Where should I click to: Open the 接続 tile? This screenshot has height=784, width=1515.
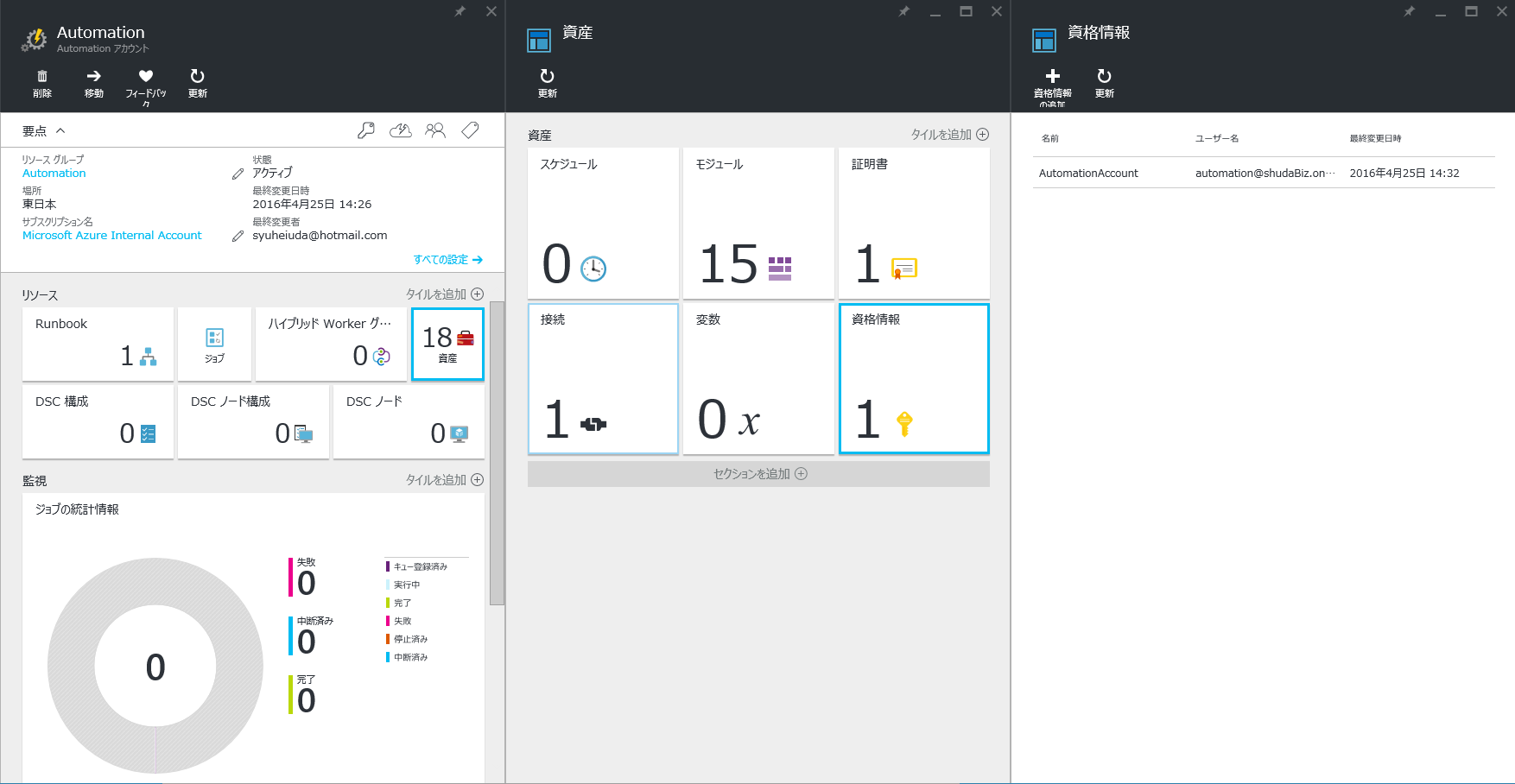click(x=603, y=378)
